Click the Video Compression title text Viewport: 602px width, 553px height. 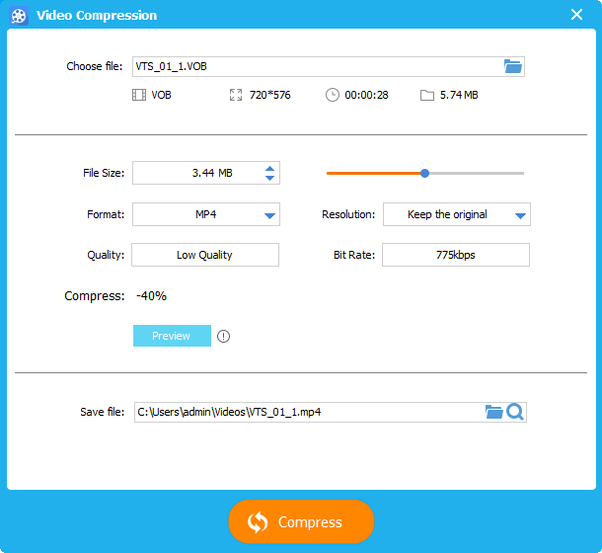pyautogui.click(x=97, y=16)
